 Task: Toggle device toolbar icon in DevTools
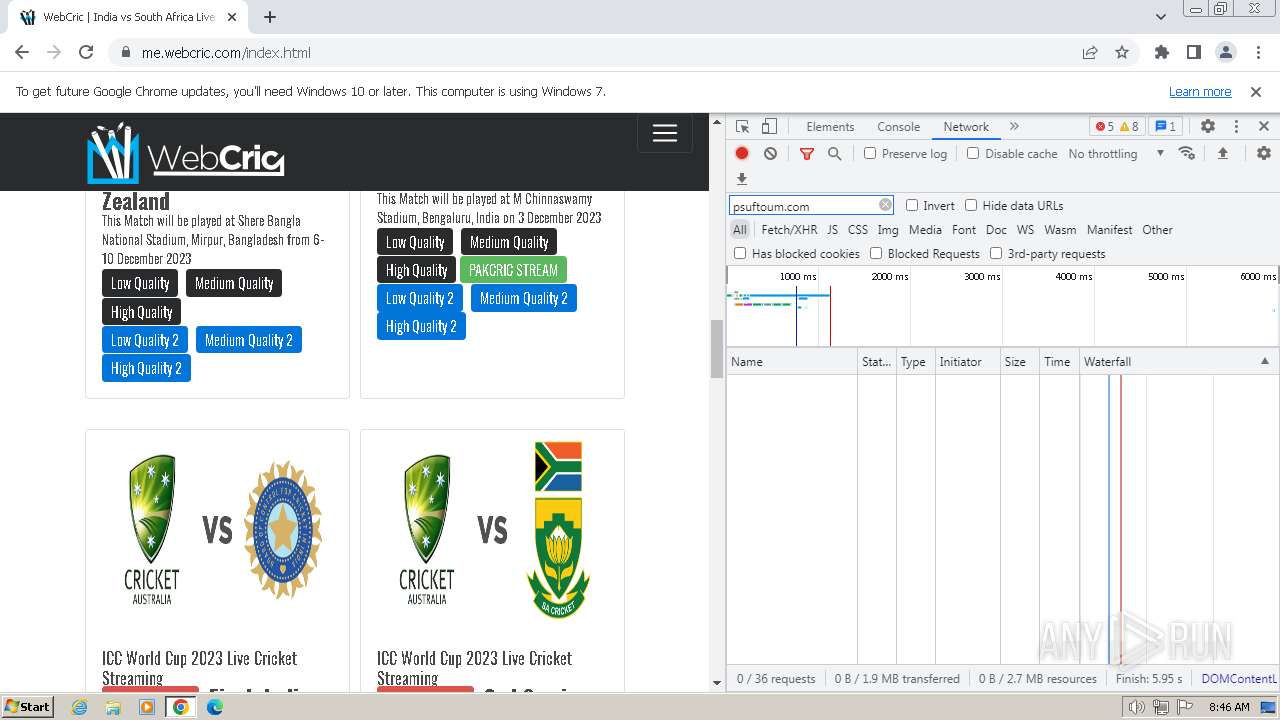pos(769,127)
